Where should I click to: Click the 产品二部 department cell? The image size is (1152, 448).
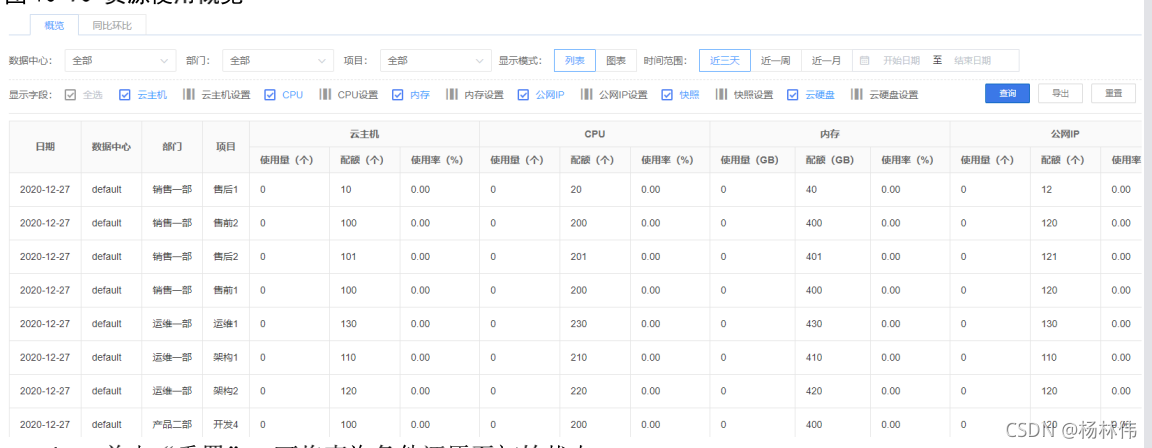(x=173, y=424)
